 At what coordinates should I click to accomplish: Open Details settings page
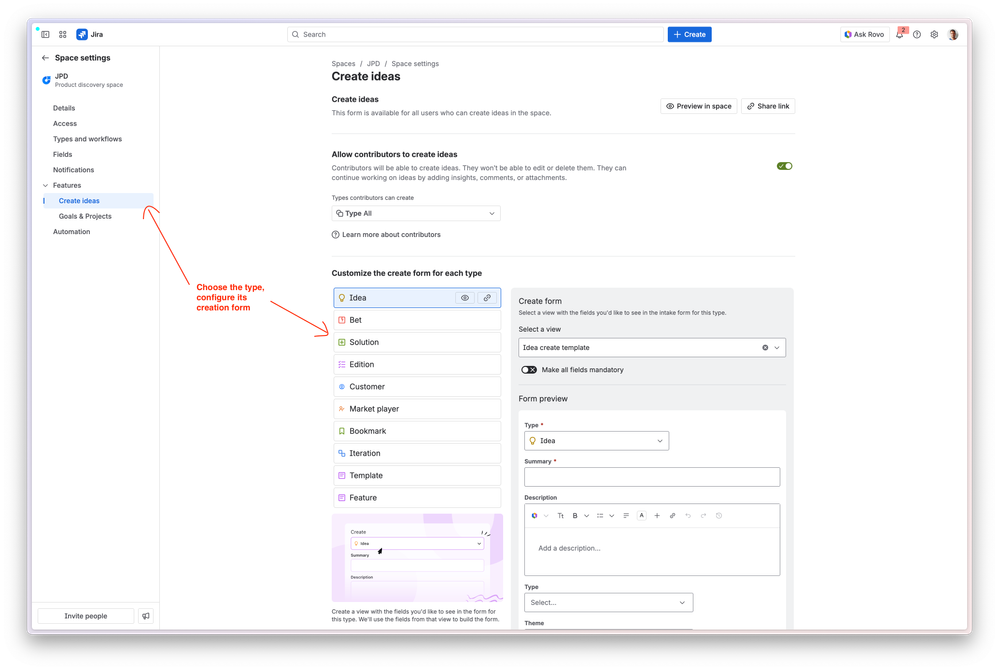64,108
